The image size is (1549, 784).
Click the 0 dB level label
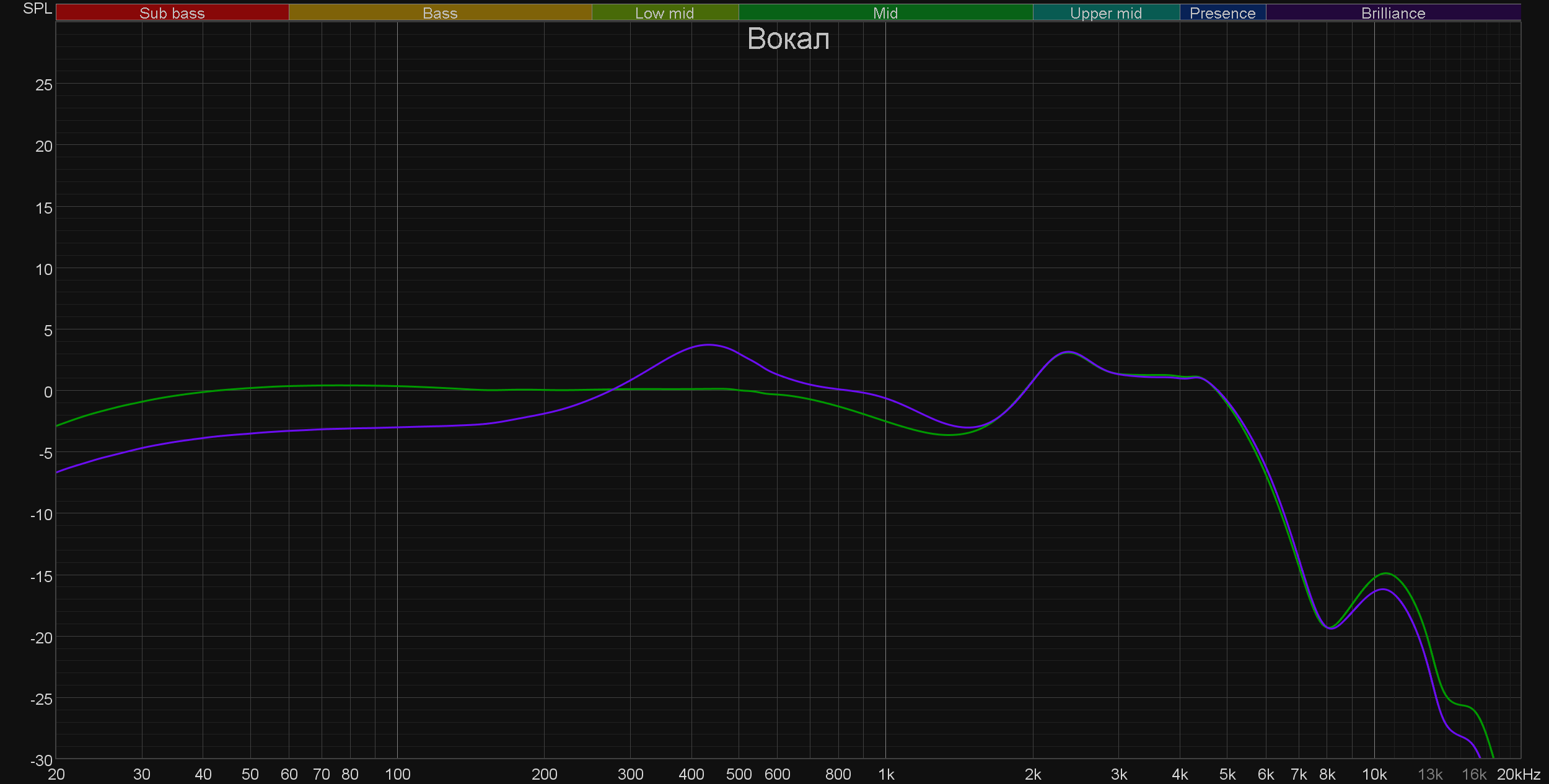(48, 392)
